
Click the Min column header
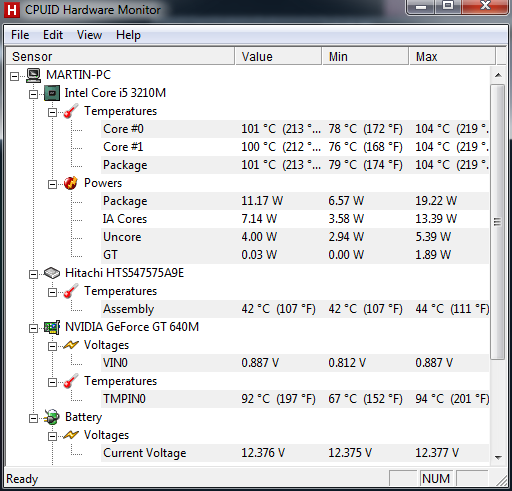click(x=366, y=56)
